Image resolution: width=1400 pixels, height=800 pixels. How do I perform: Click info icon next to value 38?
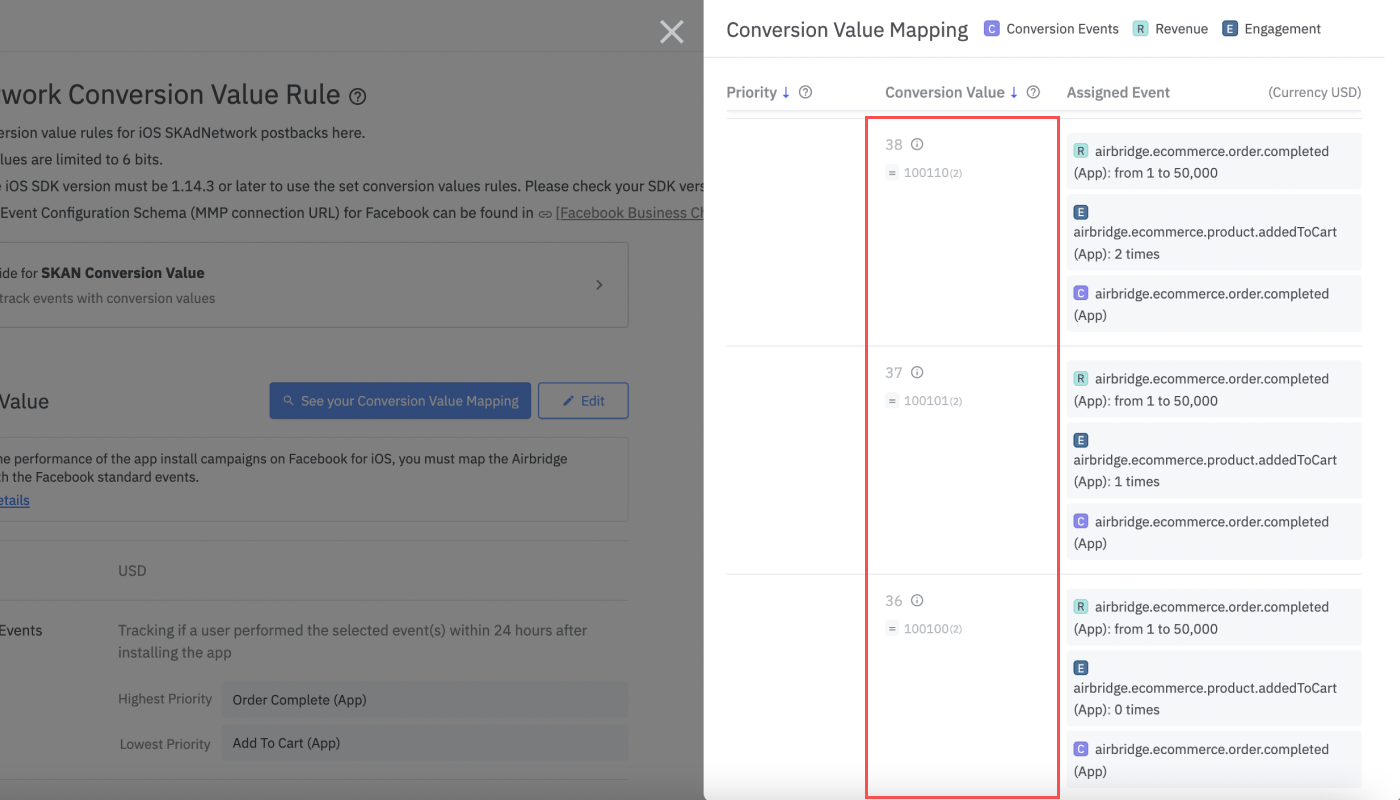point(917,144)
